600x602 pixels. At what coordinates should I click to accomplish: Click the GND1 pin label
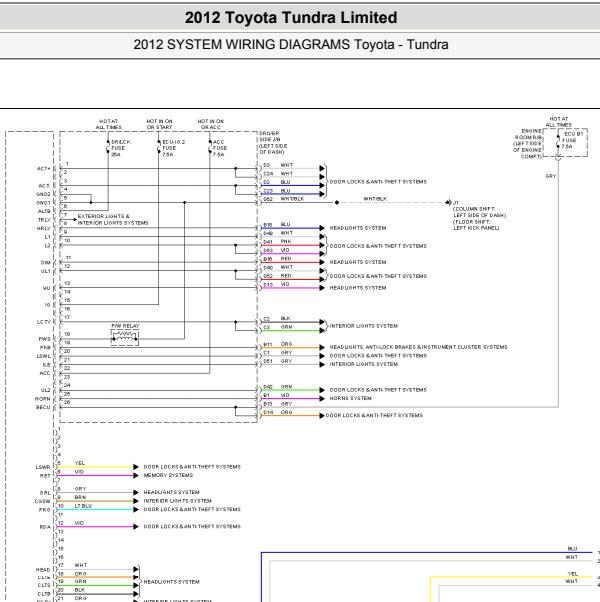pos(43,203)
